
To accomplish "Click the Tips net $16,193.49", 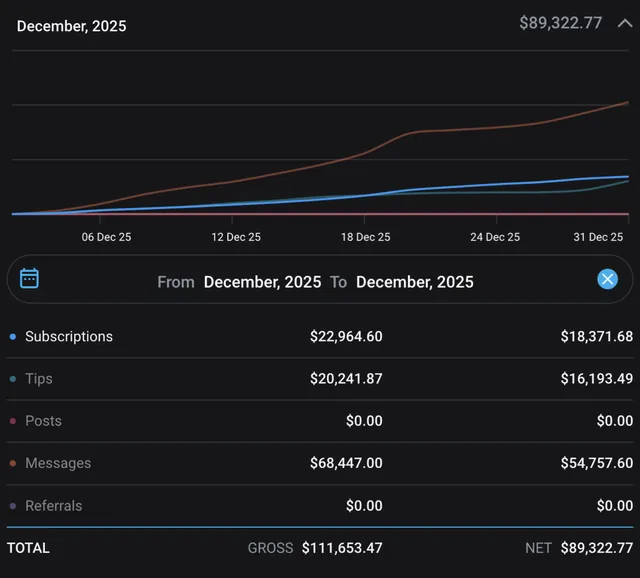I will [597, 379].
